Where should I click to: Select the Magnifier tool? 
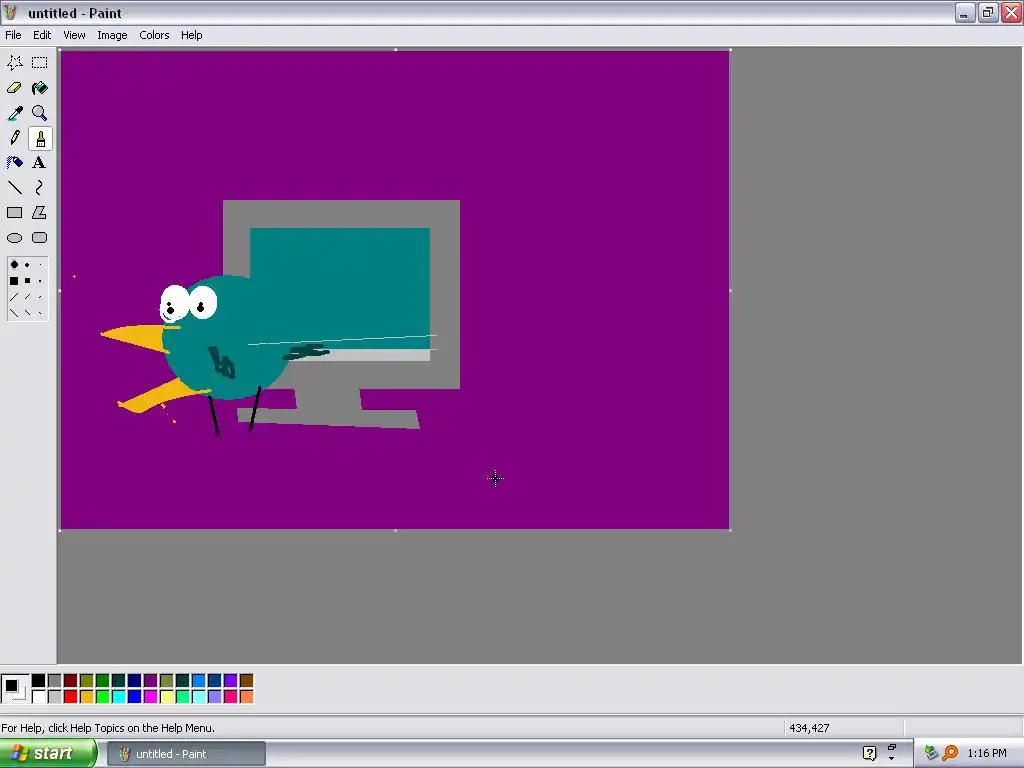[x=40, y=113]
